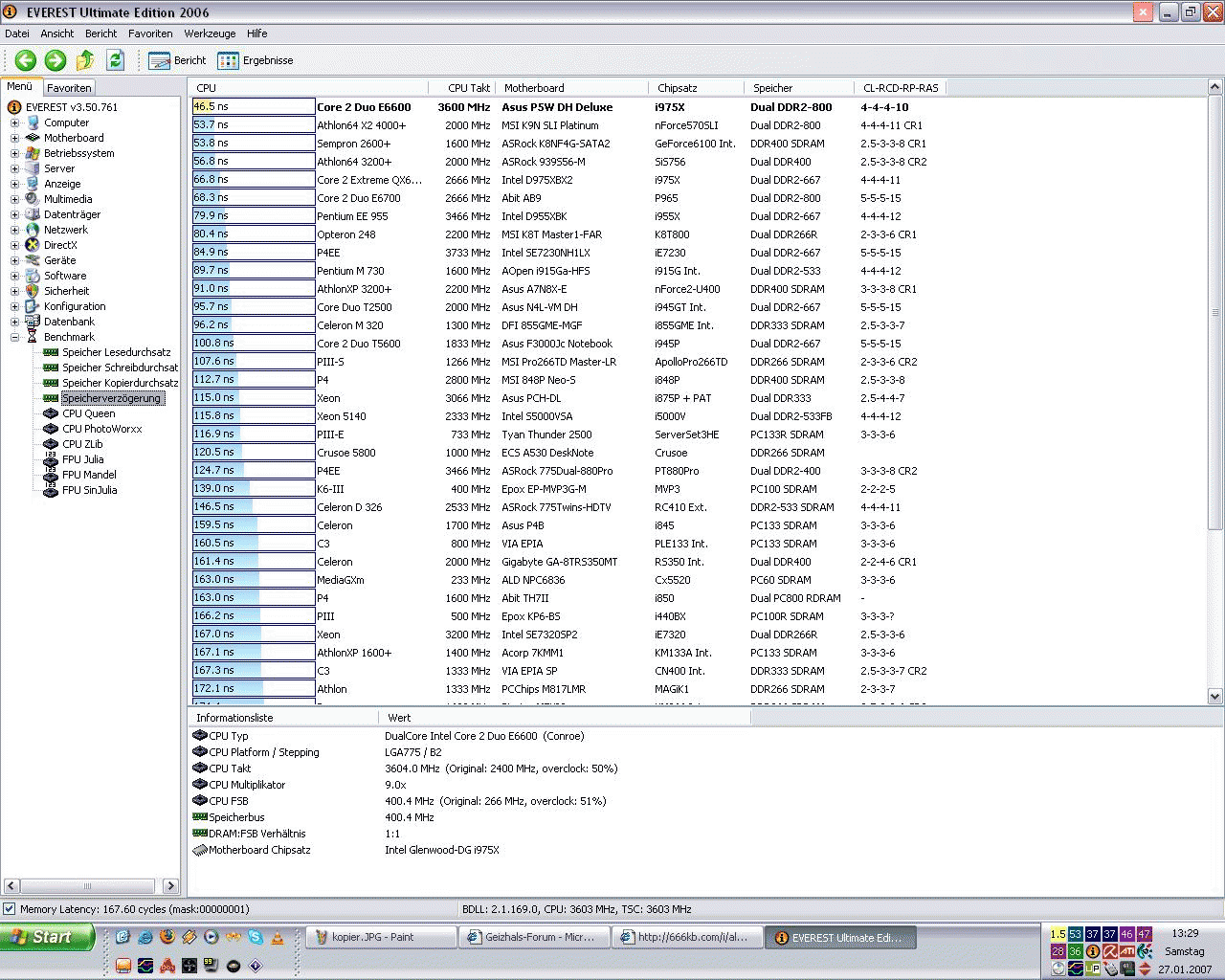The width and height of the screenshot is (1225, 980).
Task: Open the Ergebnisse results button
Action: [256, 60]
